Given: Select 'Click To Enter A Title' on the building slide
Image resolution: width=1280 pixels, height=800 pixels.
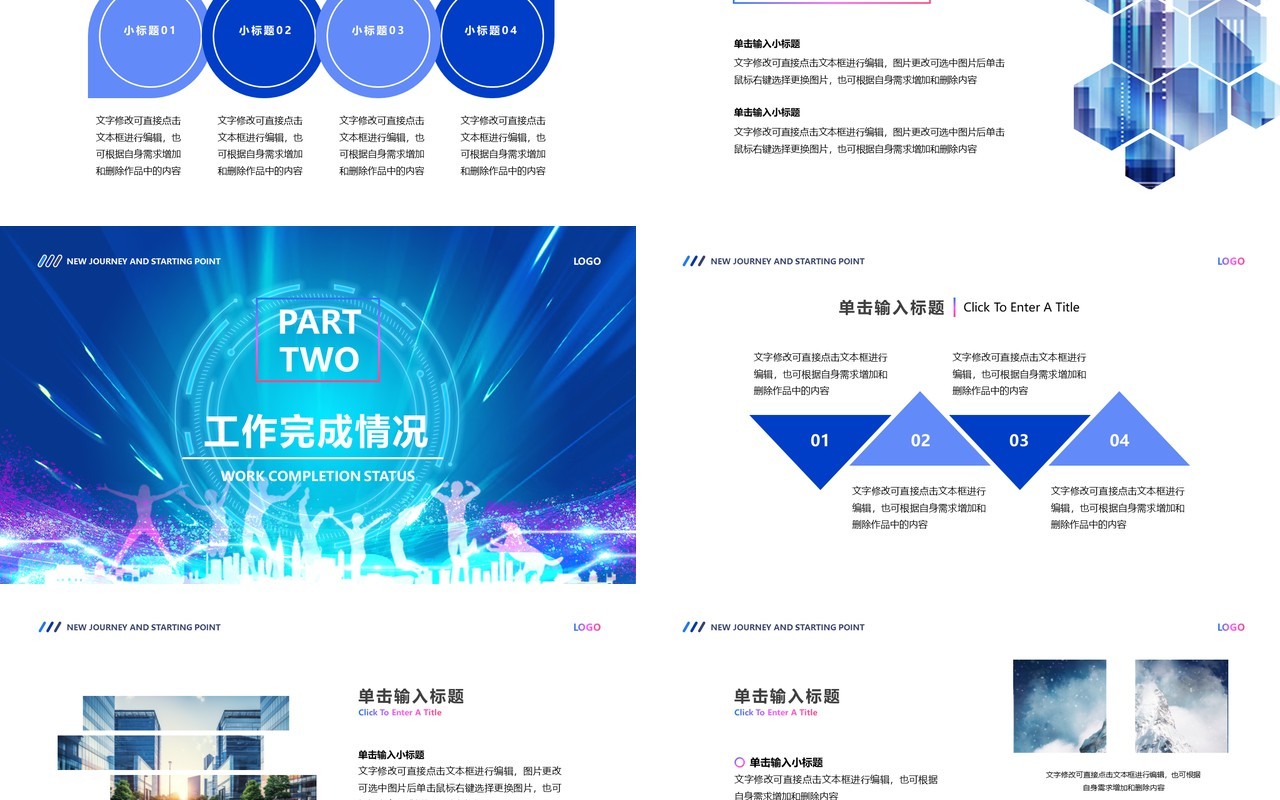Looking at the screenshot, I should click(400, 713).
